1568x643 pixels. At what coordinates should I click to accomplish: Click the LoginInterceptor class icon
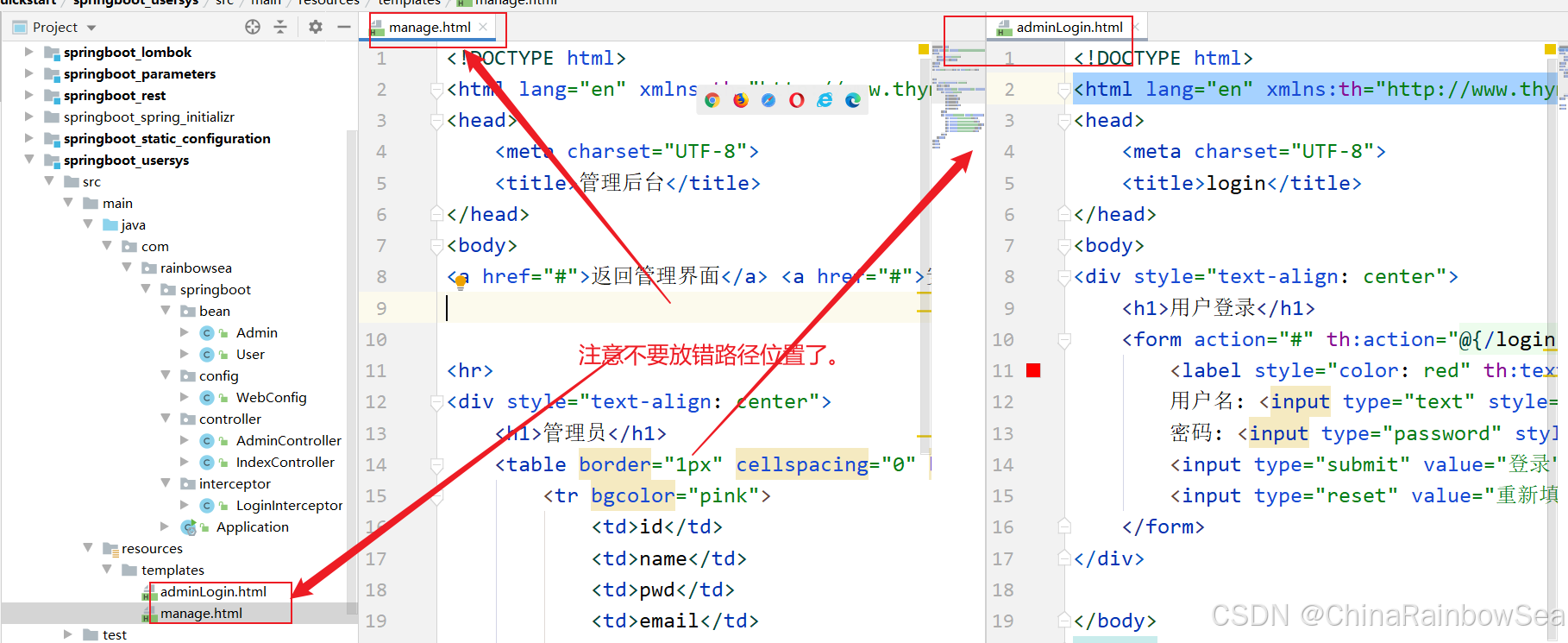(207, 506)
